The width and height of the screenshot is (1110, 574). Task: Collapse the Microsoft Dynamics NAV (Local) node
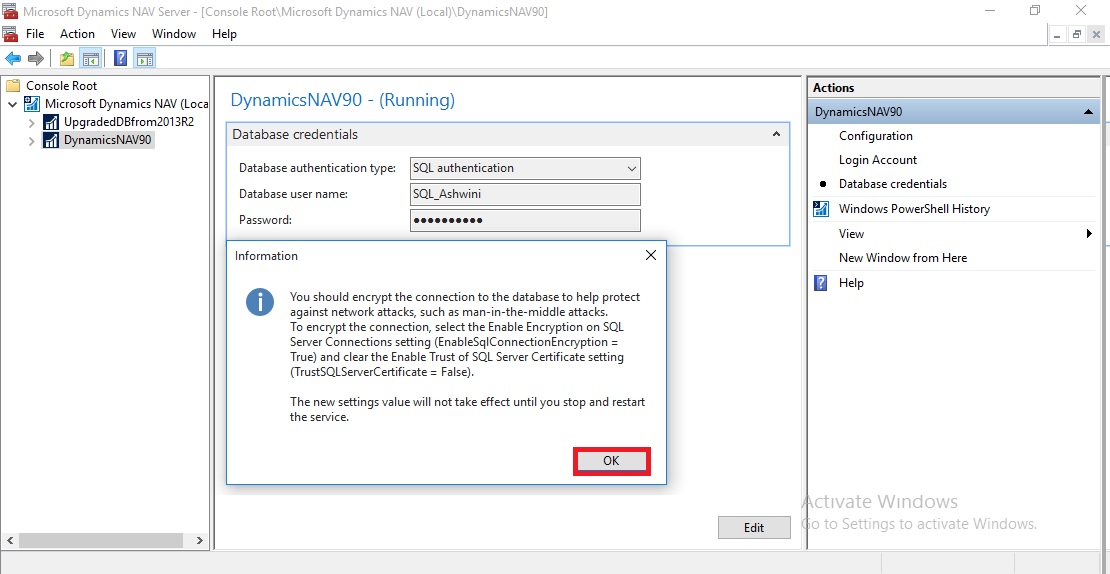[13, 104]
